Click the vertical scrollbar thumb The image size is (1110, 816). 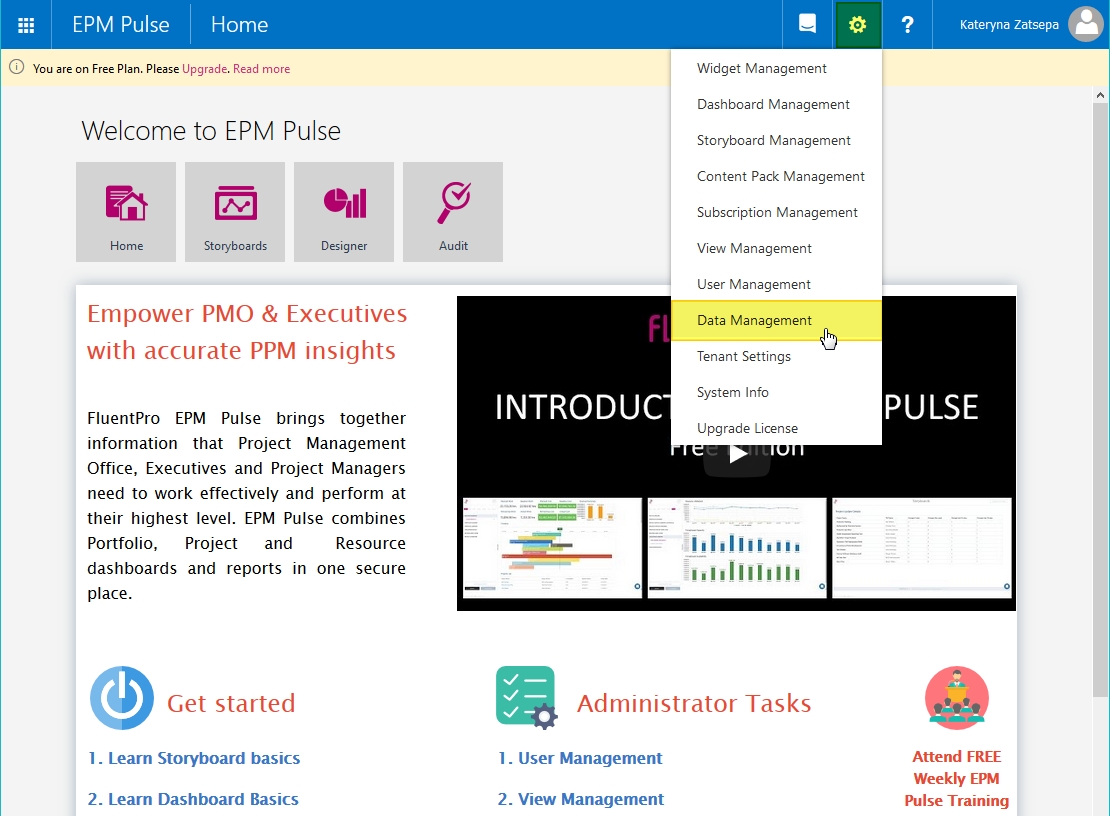pyautogui.click(x=1100, y=400)
